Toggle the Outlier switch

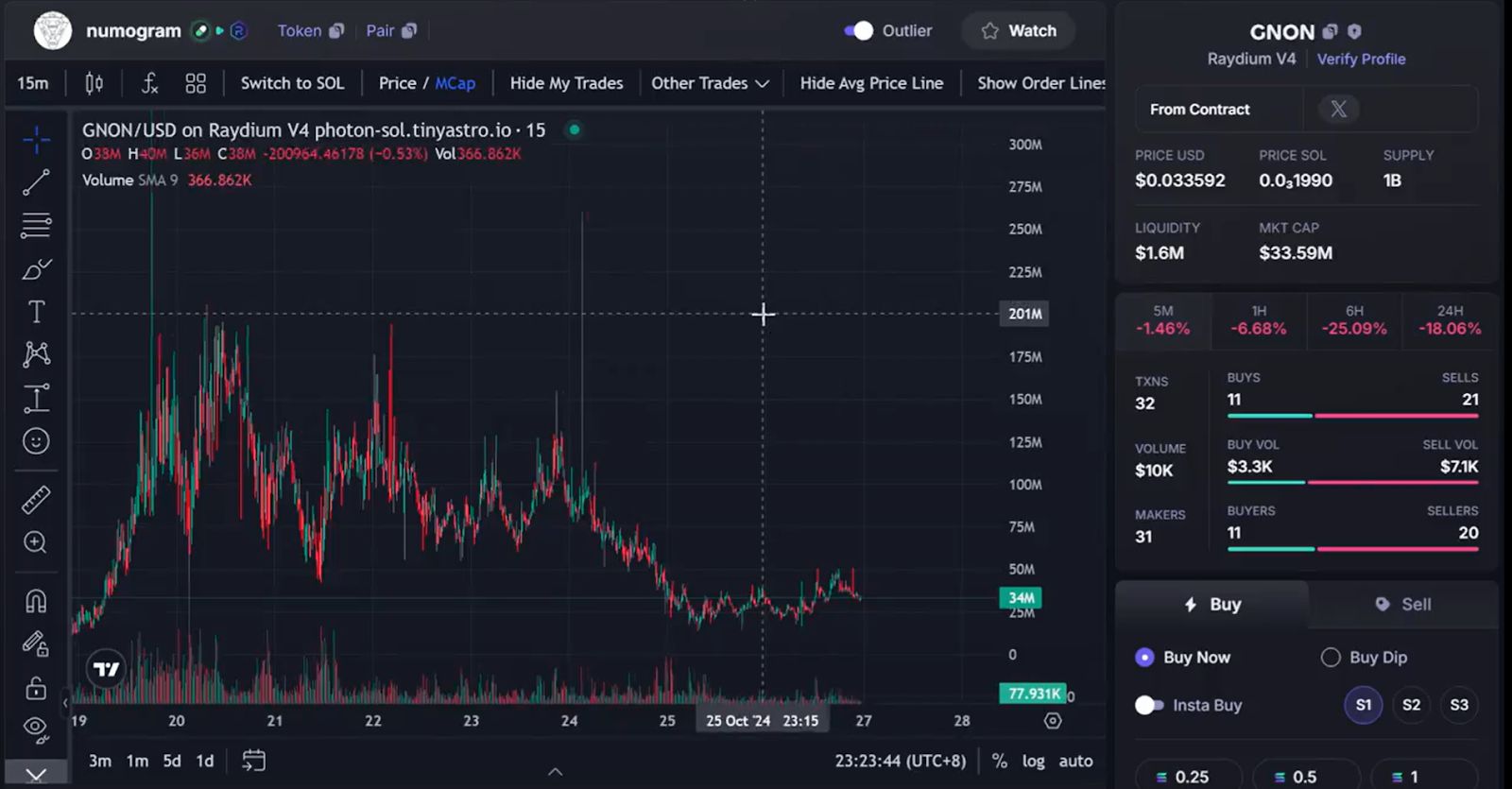tap(859, 31)
